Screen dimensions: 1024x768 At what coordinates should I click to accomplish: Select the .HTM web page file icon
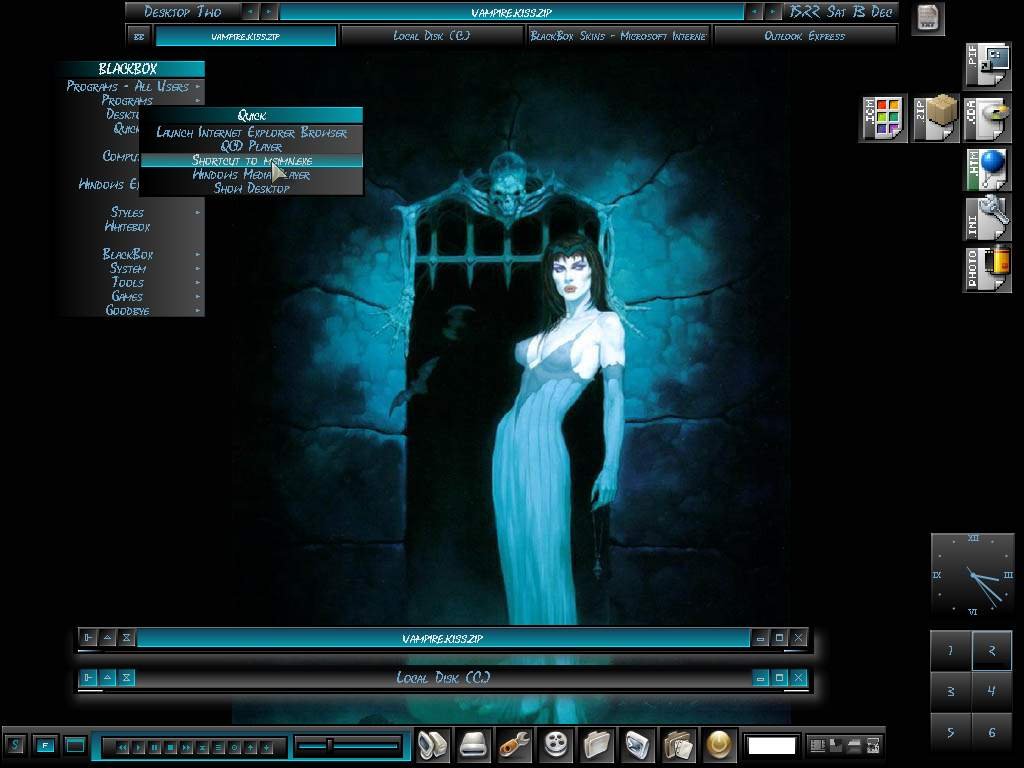[x=987, y=169]
